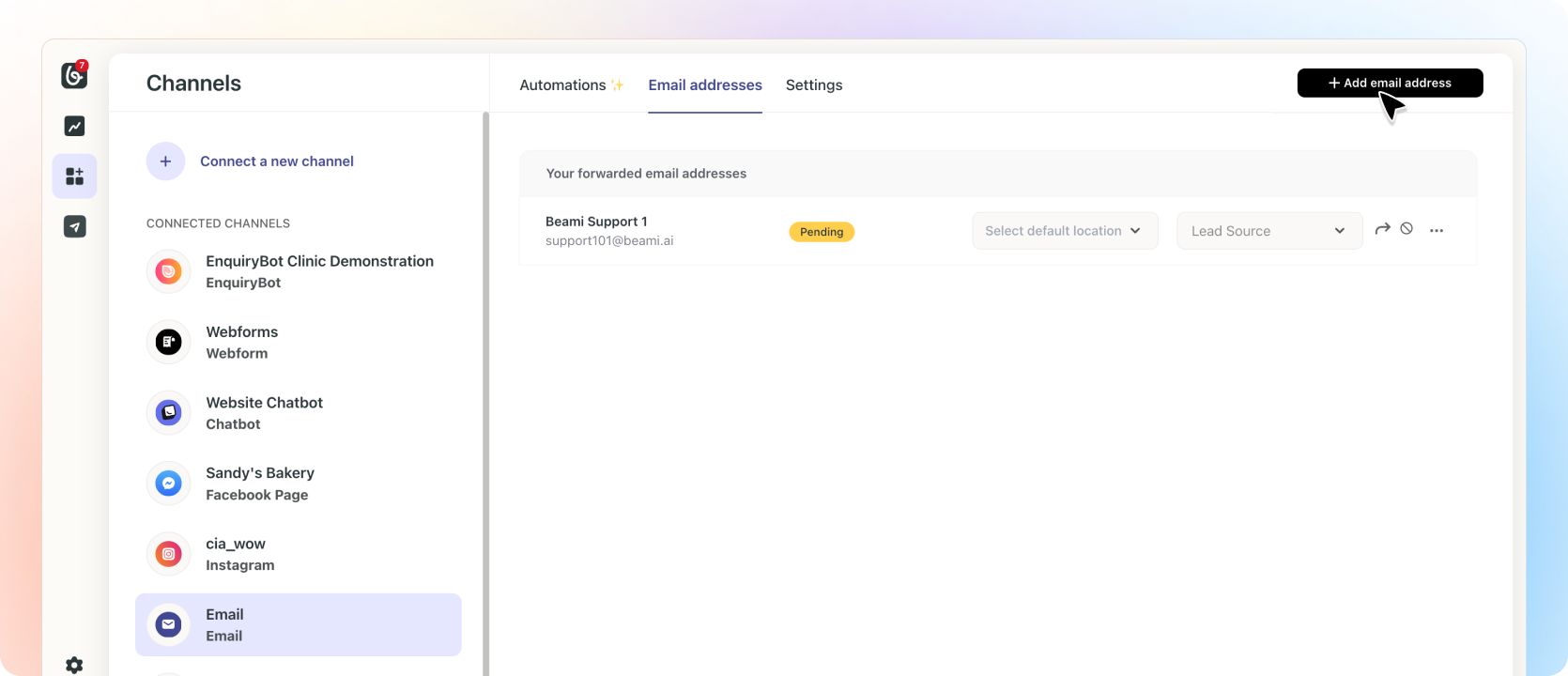
Task: Open the paper plane campaigns icon
Action: [74, 226]
